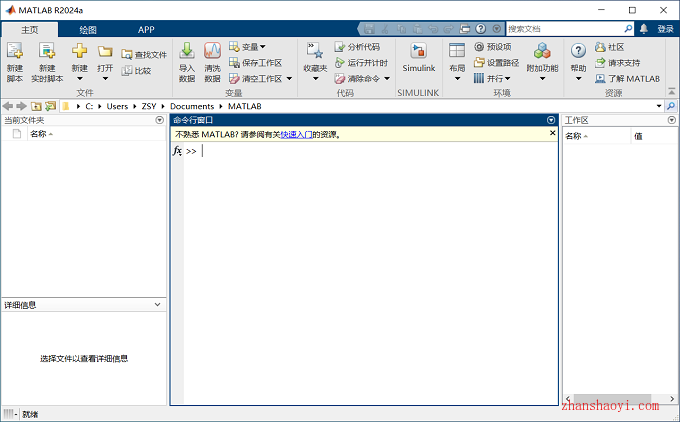Screen dimensions: 680x422
Task: Click the Documents folder in the path
Action: pyautogui.click(x=192, y=106)
